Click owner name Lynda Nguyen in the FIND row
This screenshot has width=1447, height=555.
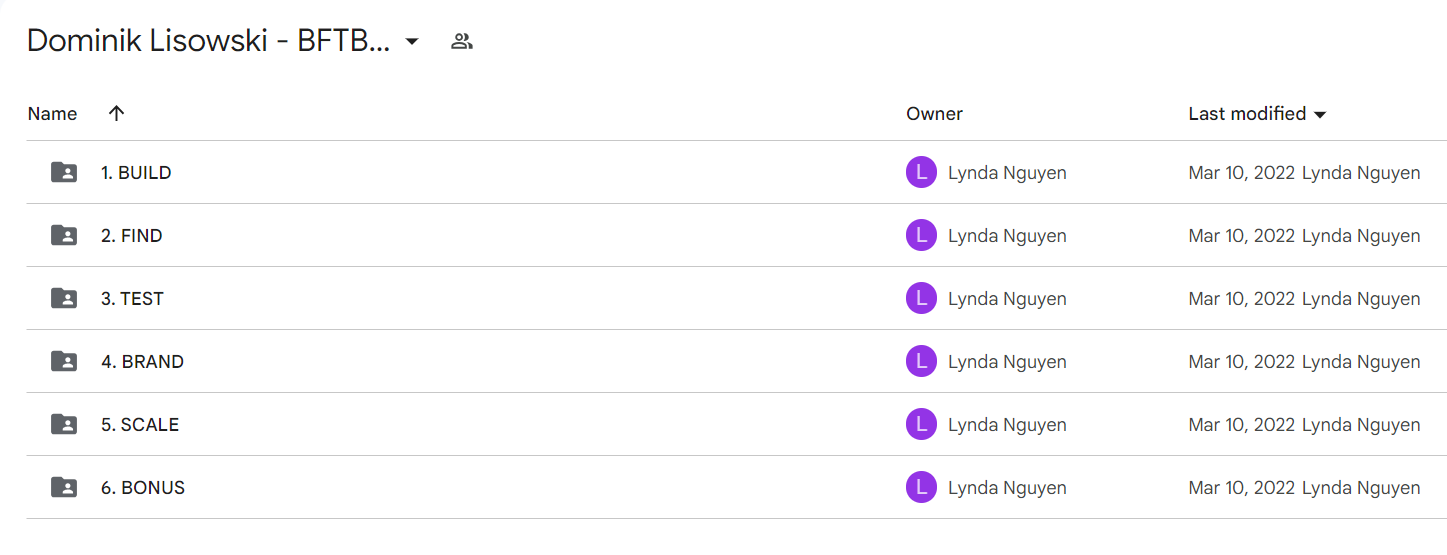[x=1007, y=236]
